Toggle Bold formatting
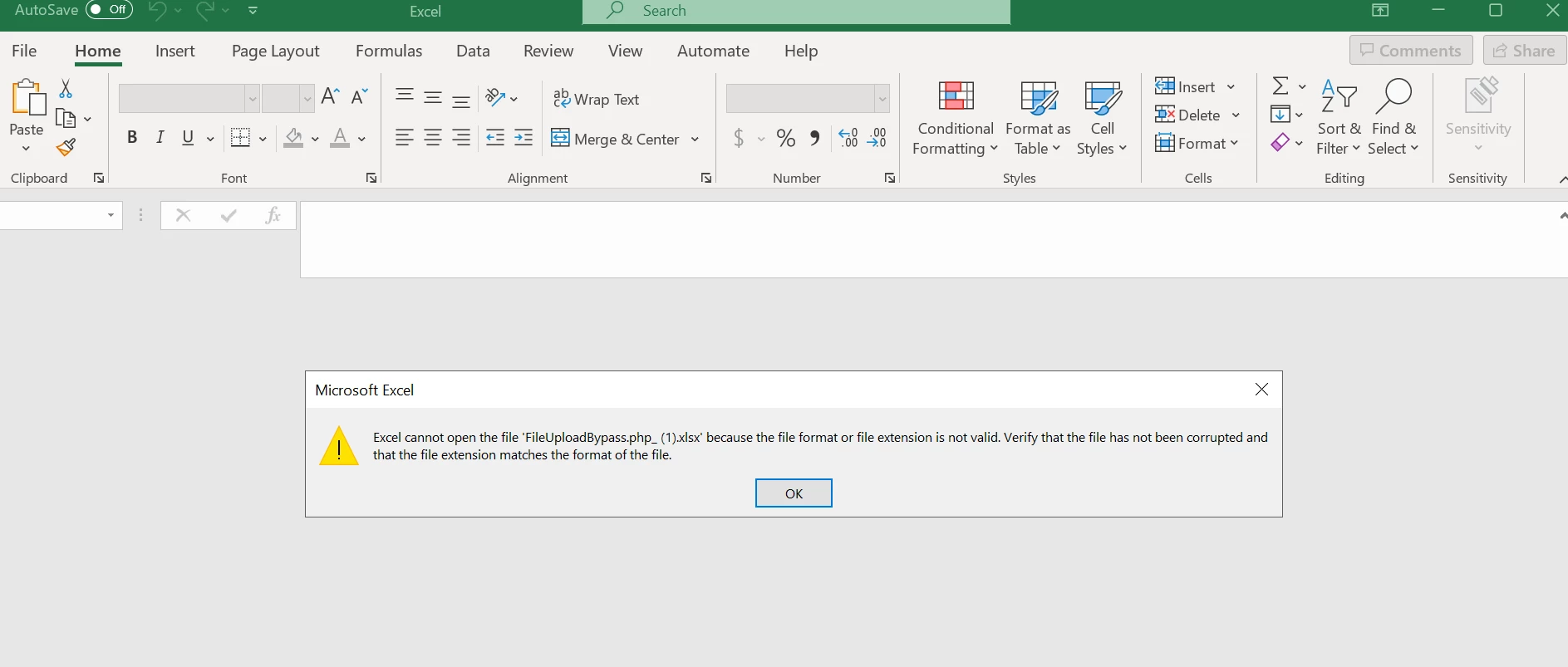Image resolution: width=1568 pixels, height=667 pixels. [132, 138]
